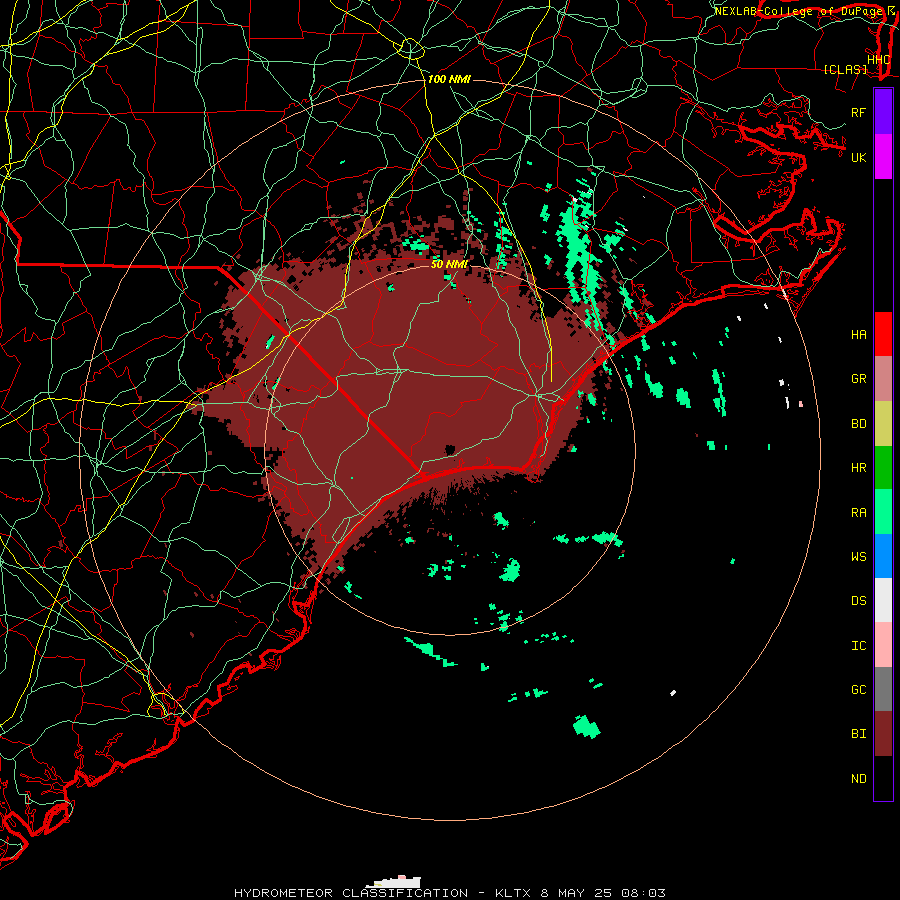The height and width of the screenshot is (900, 900).
Task: Select the RA legend label
Action: point(858,513)
